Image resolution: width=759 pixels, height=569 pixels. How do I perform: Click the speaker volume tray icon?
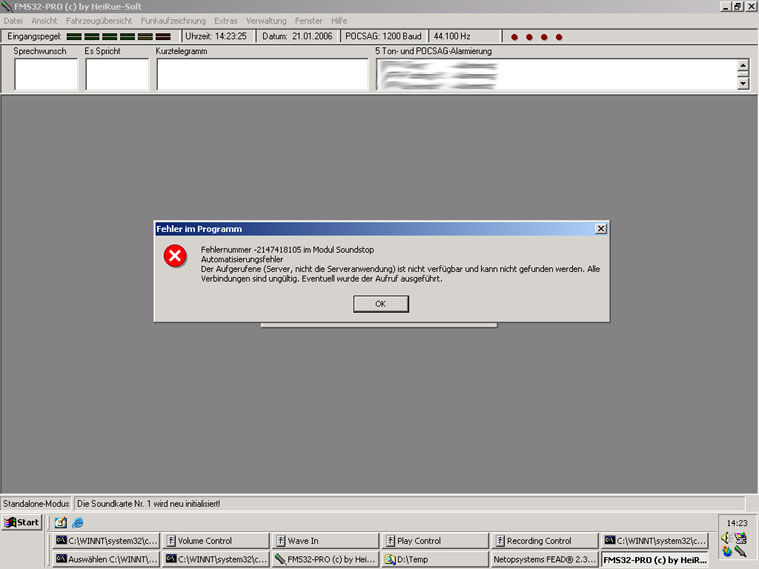coord(726,538)
